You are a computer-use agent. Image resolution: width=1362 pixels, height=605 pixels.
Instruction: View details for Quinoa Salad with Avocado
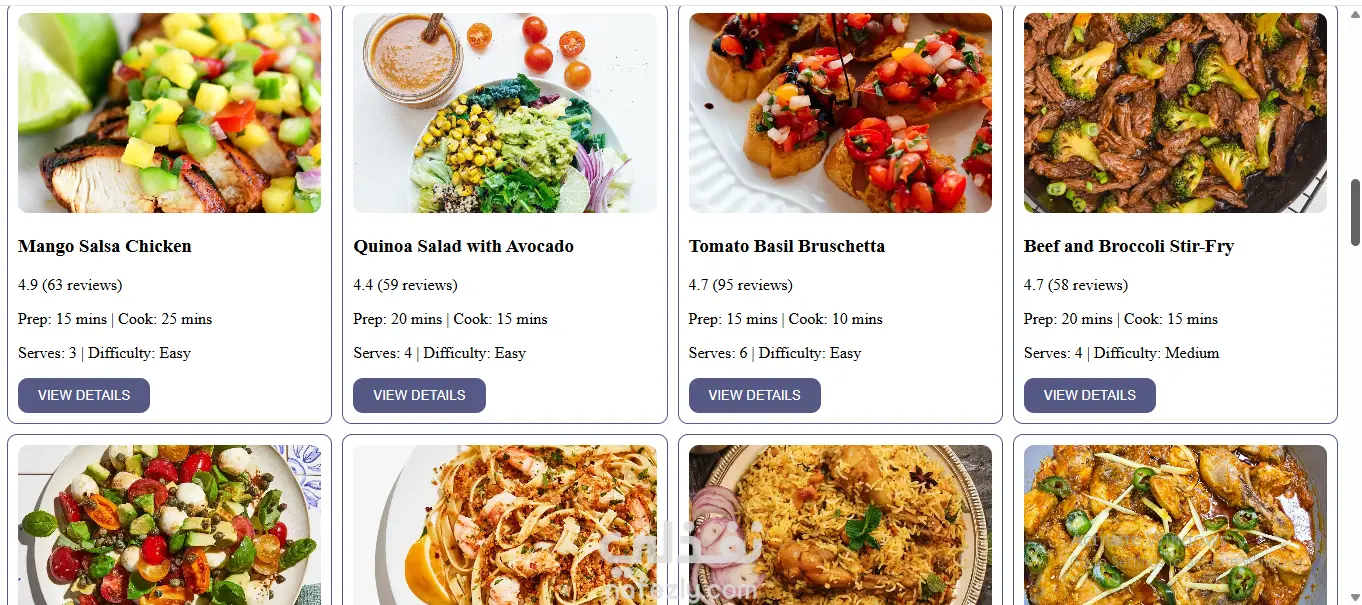[x=419, y=395]
